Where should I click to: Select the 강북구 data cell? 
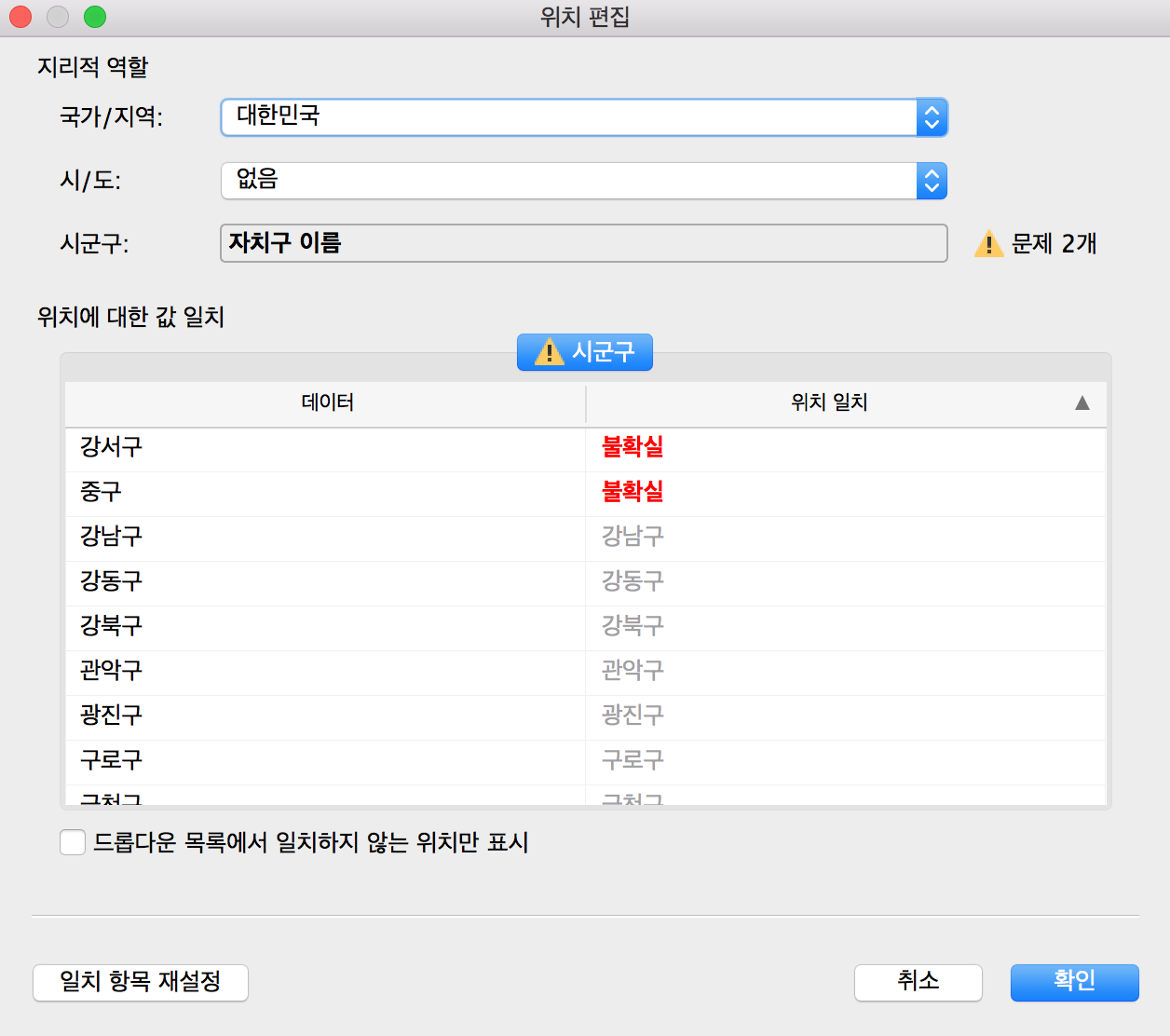(325, 626)
